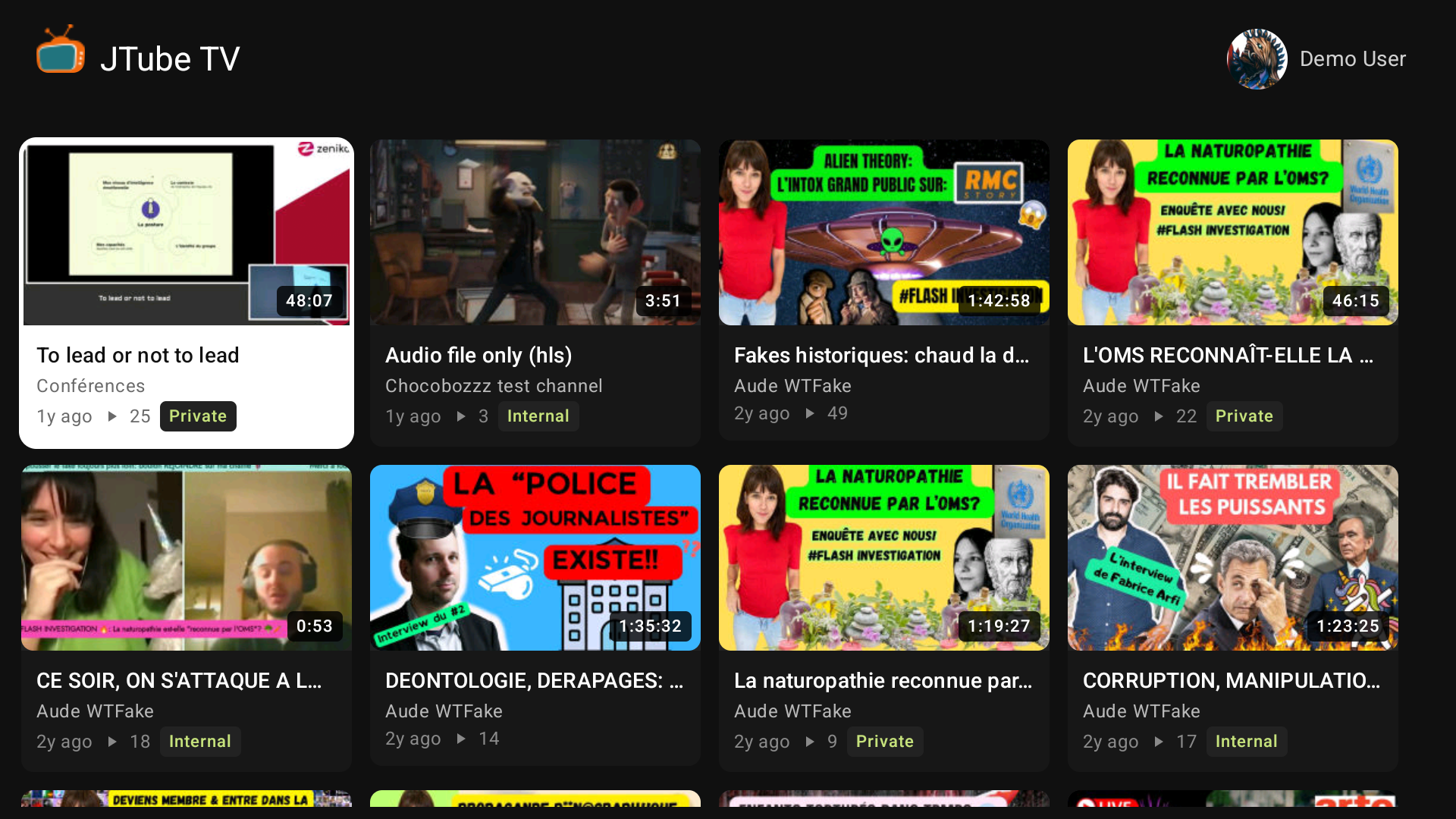Open 'To lead or not to lead' thumbnail
This screenshot has width=1456, height=819.
point(187,233)
